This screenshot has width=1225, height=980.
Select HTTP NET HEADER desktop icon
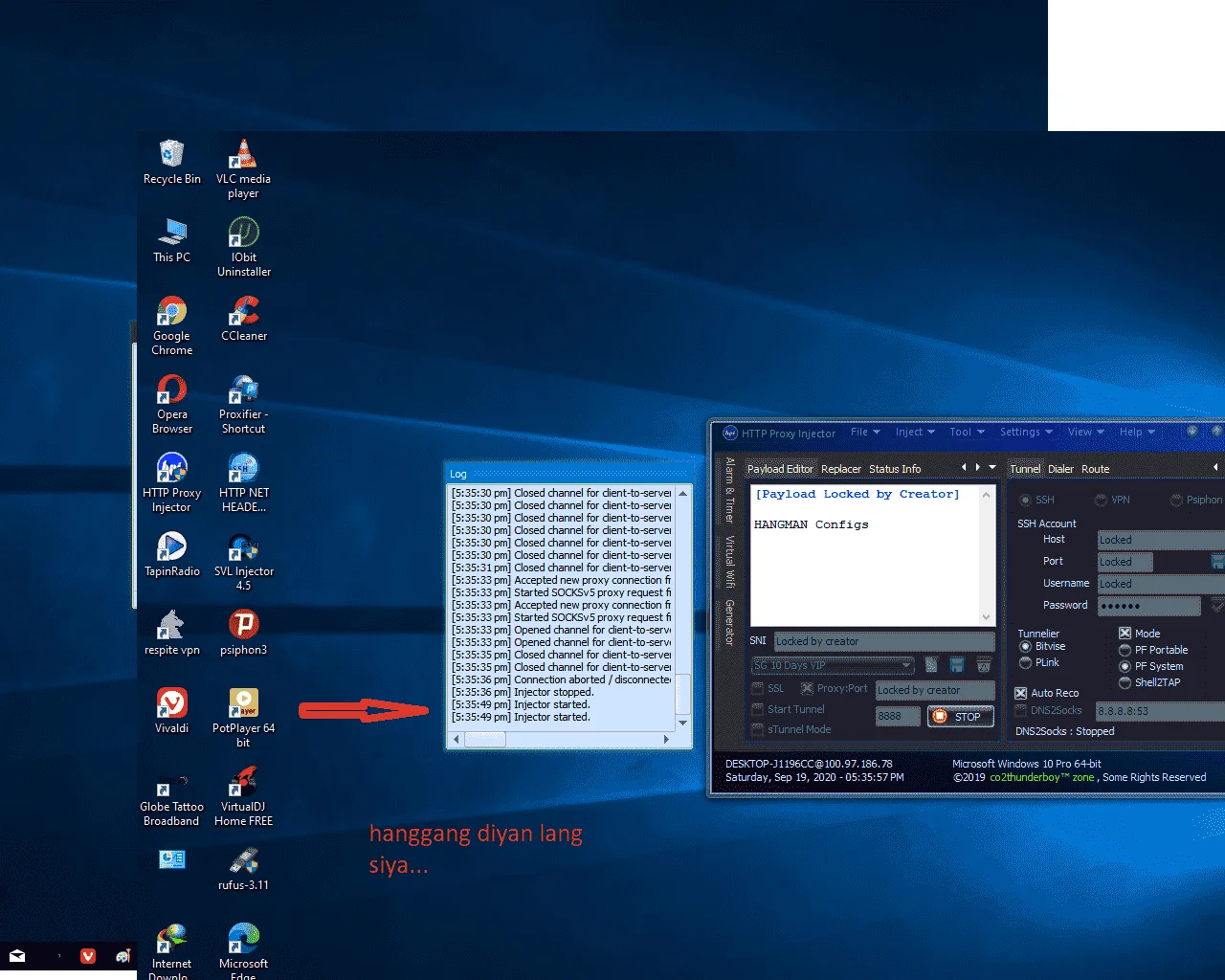coord(243,482)
